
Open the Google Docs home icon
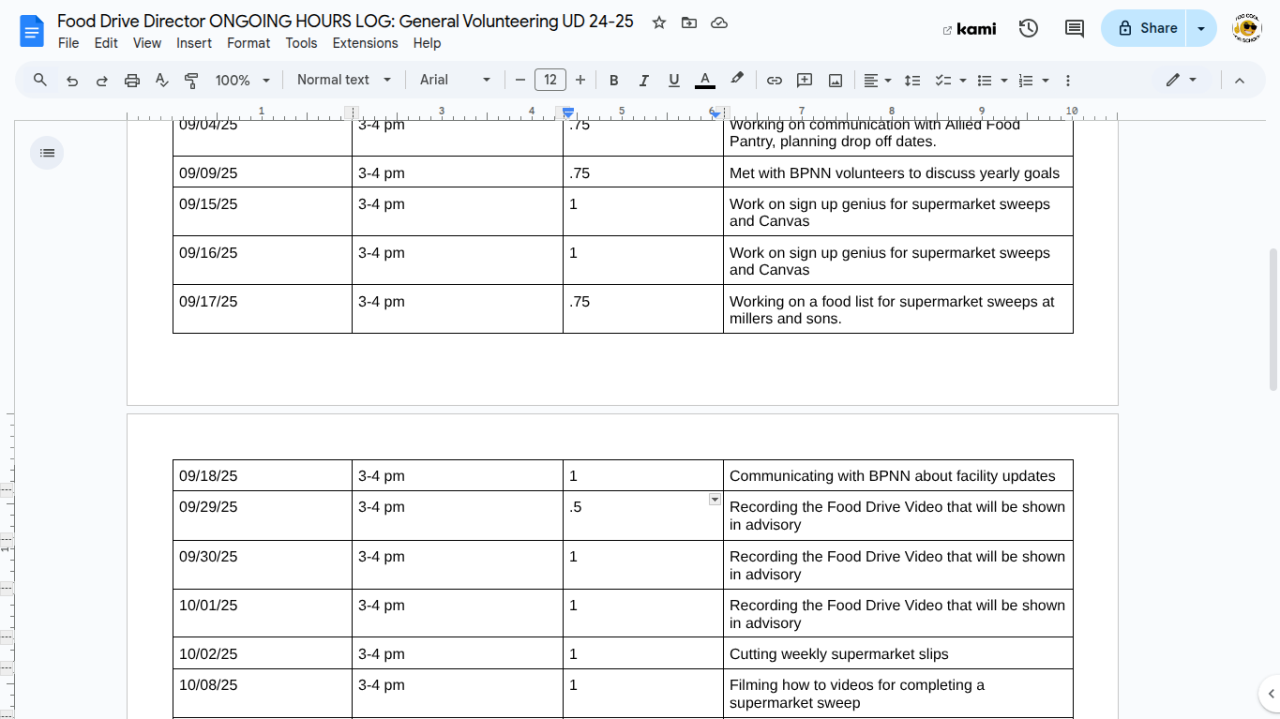click(x=32, y=31)
